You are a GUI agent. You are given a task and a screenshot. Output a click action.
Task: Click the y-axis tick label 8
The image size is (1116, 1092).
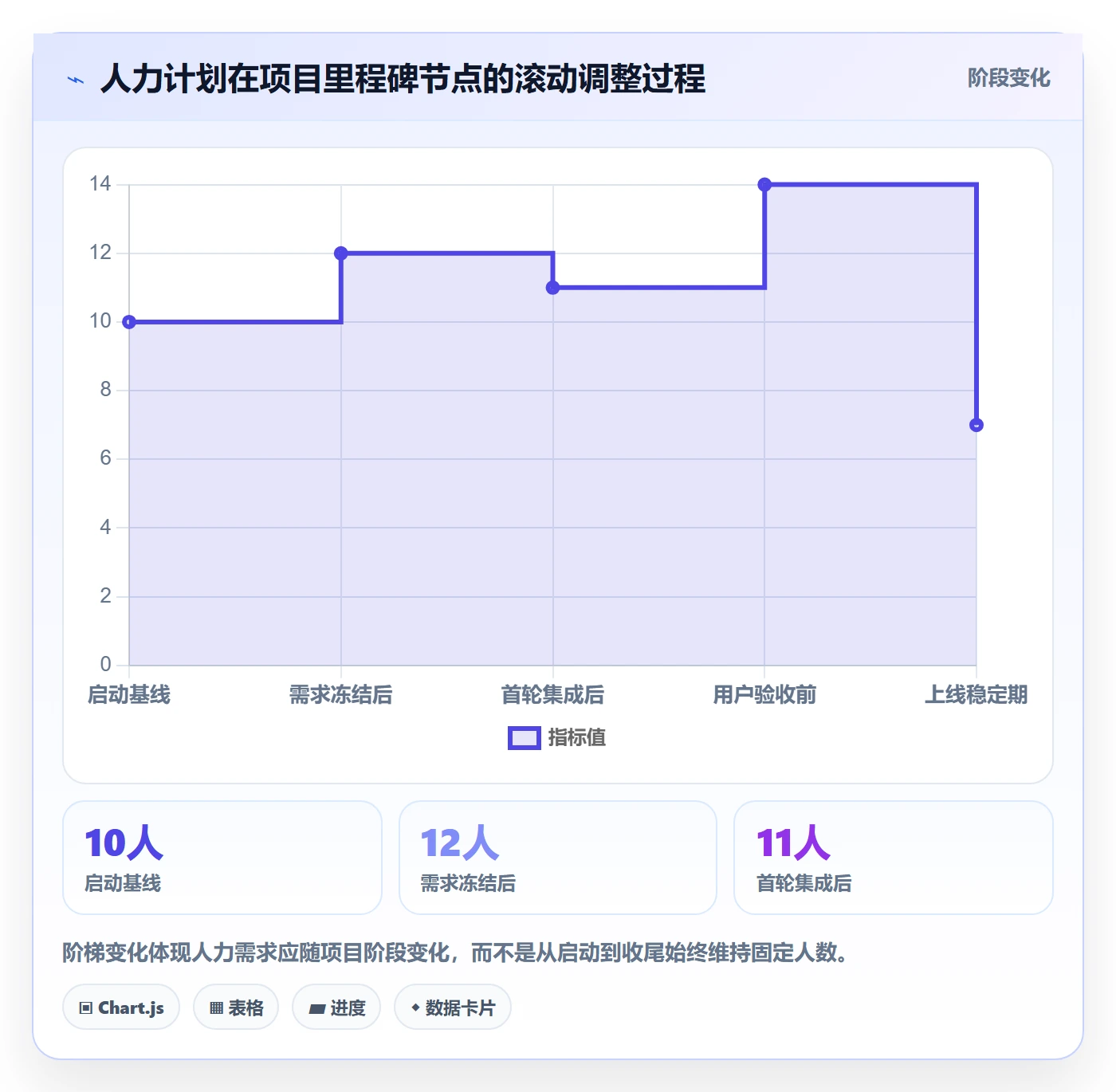pyautogui.click(x=105, y=390)
